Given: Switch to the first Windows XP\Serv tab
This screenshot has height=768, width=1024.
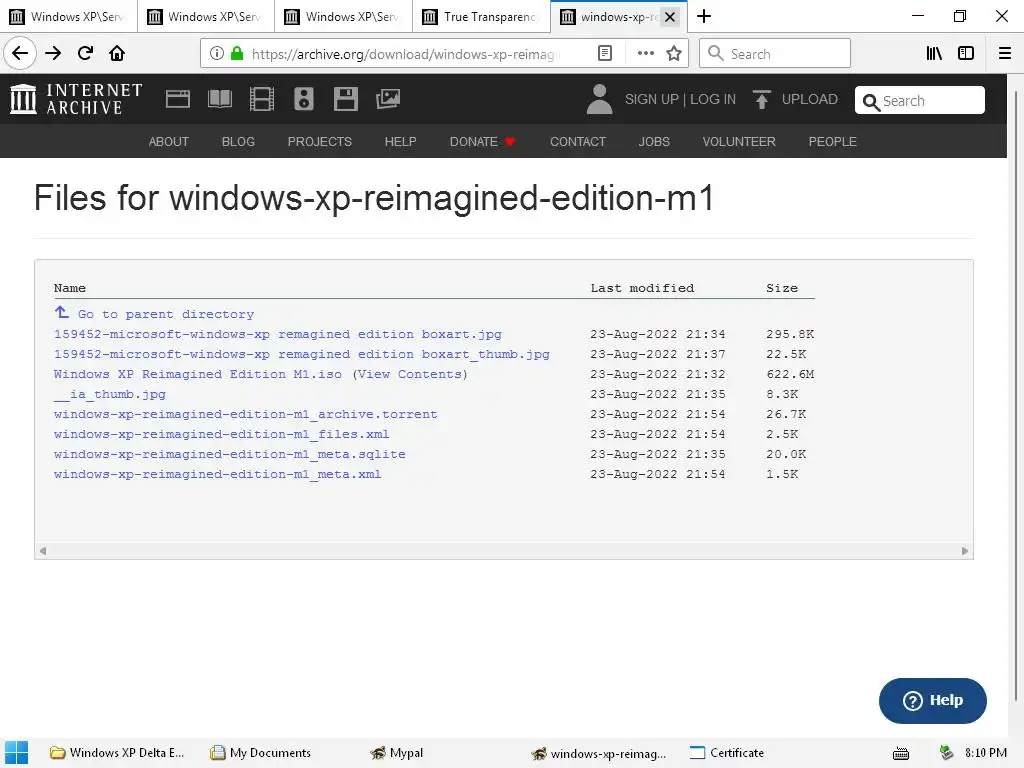Looking at the screenshot, I should (x=68, y=16).
